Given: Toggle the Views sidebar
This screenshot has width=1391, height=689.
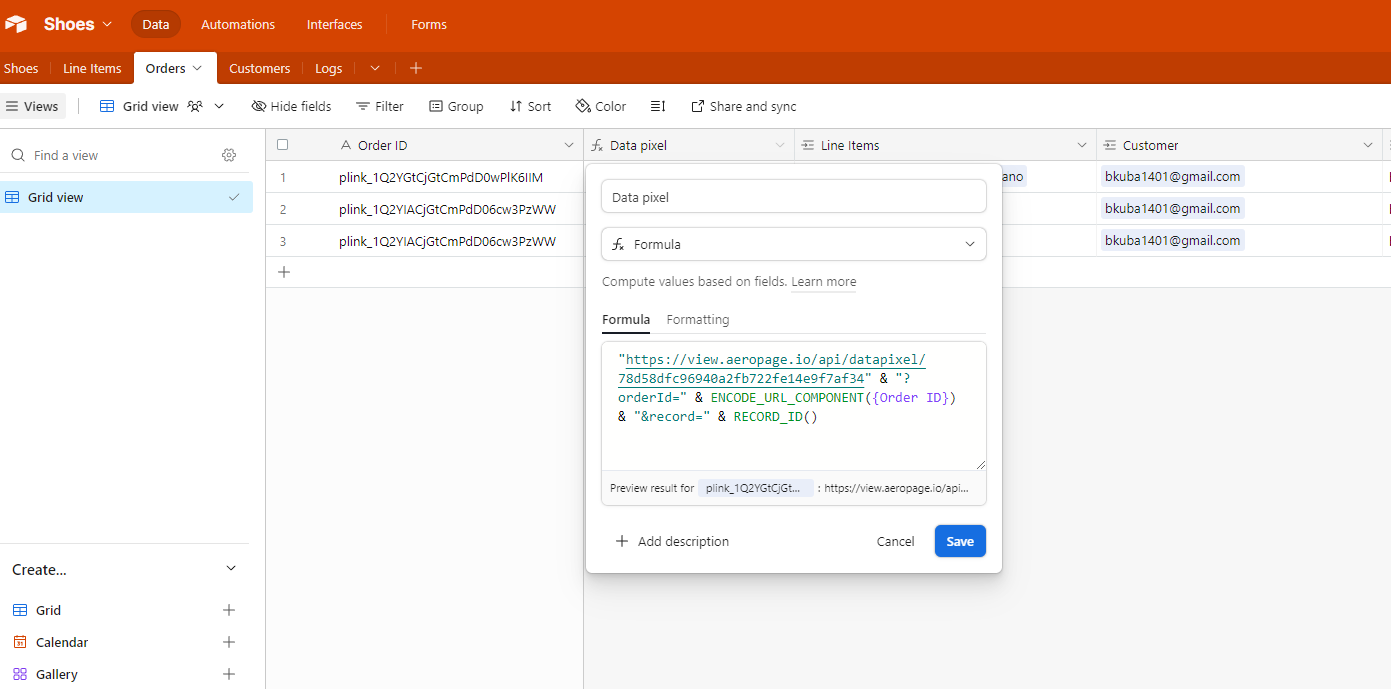Looking at the screenshot, I should (x=32, y=106).
